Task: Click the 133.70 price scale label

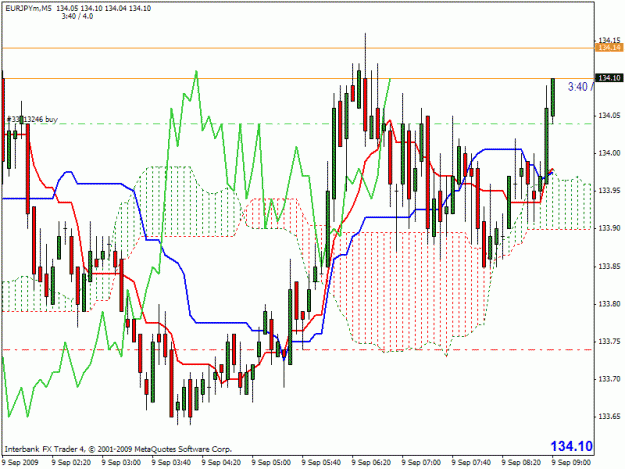Action: click(x=609, y=379)
